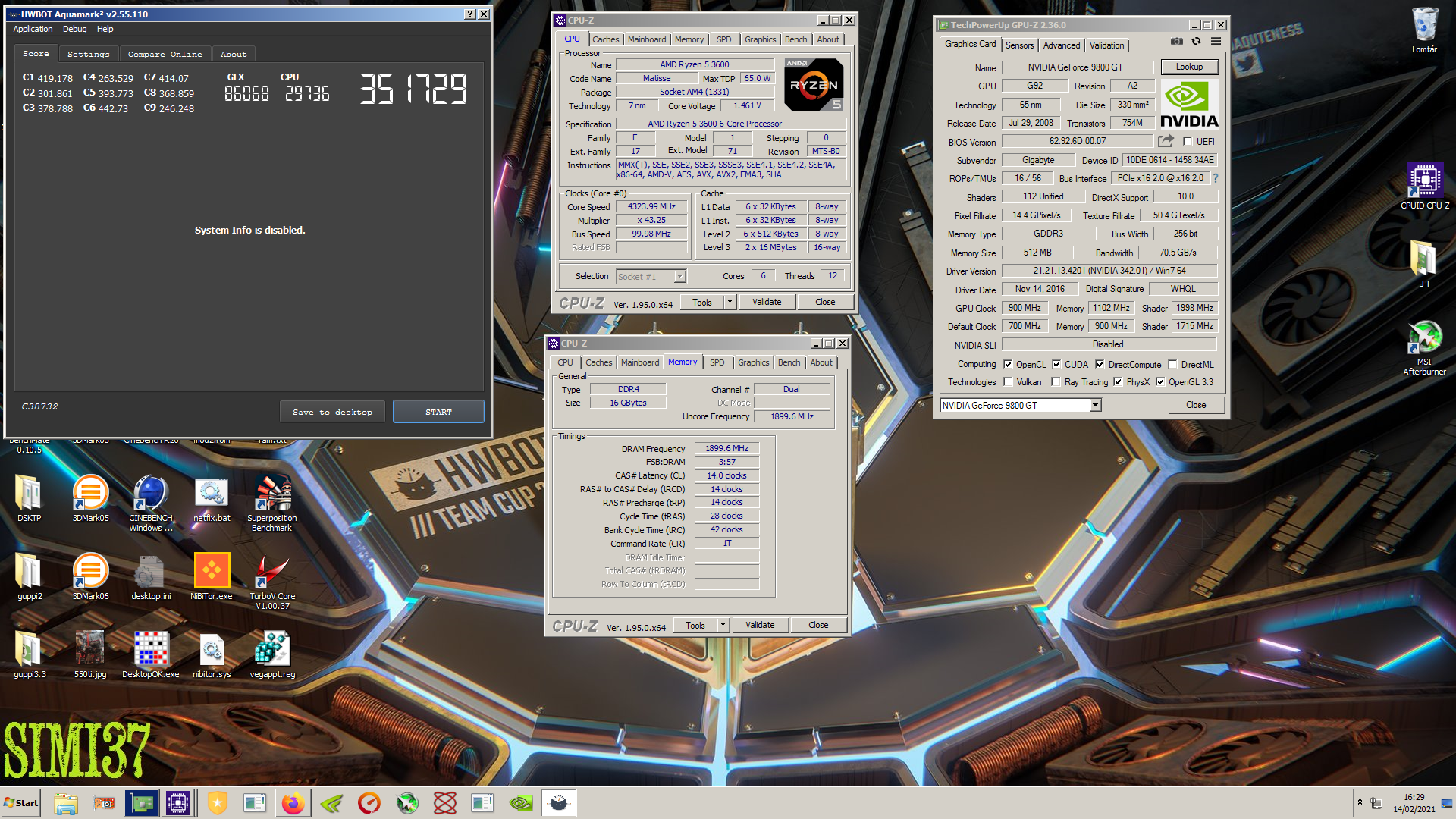Toggle DirectCompute checkbox in GPU-Z
This screenshot has width=1456, height=819.
click(1100, 364)
